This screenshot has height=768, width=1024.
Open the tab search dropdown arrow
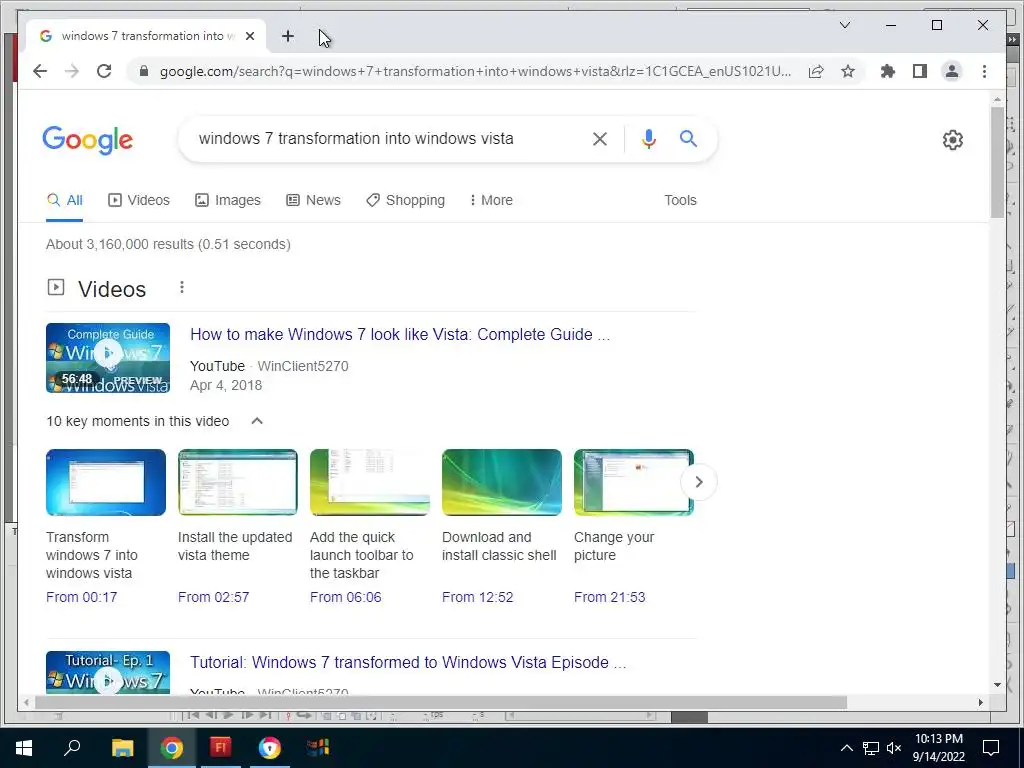(844, 25)
